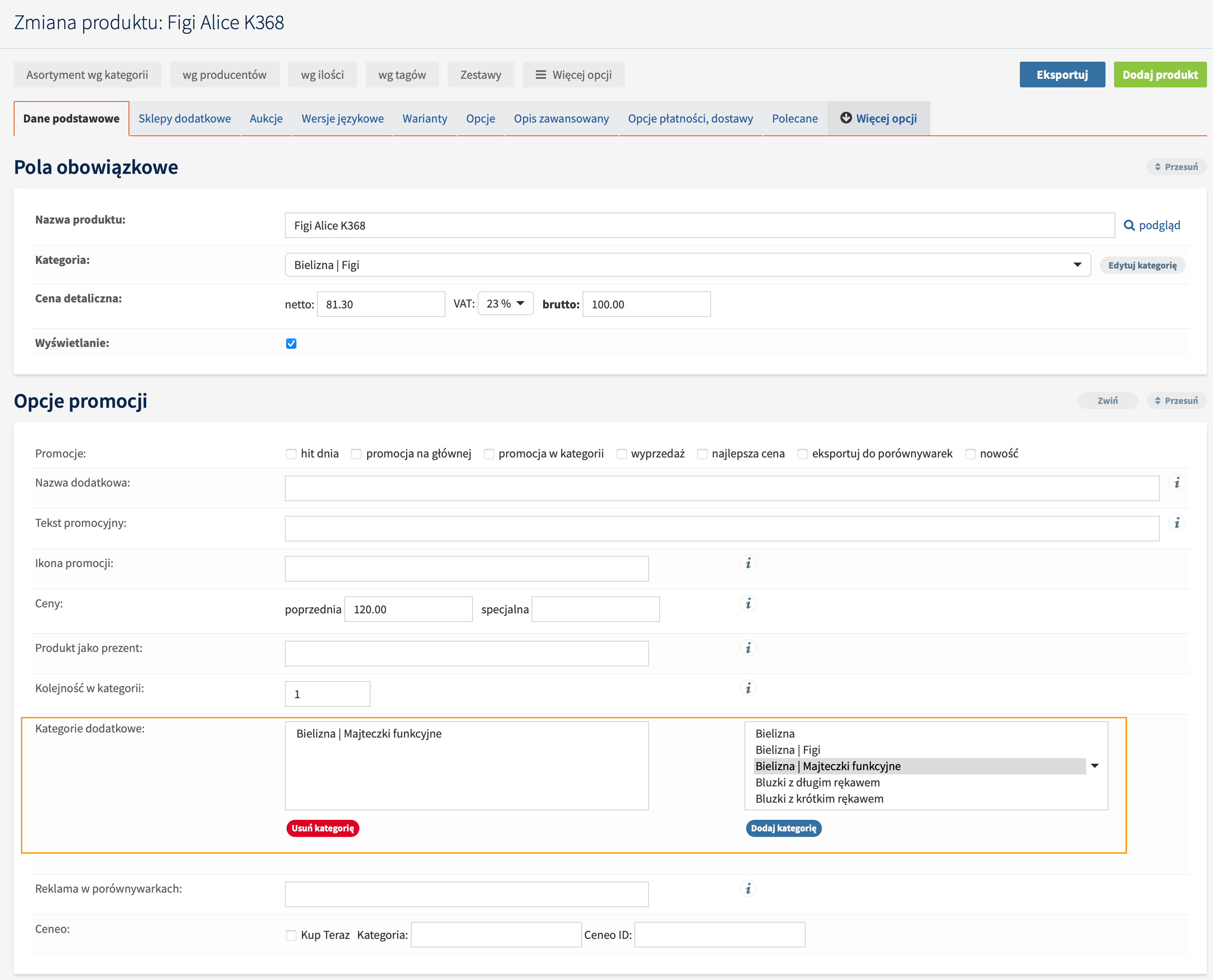The image size is (1213, 980).
Task: Open the Aukcje tab
Action: [266, 119]
